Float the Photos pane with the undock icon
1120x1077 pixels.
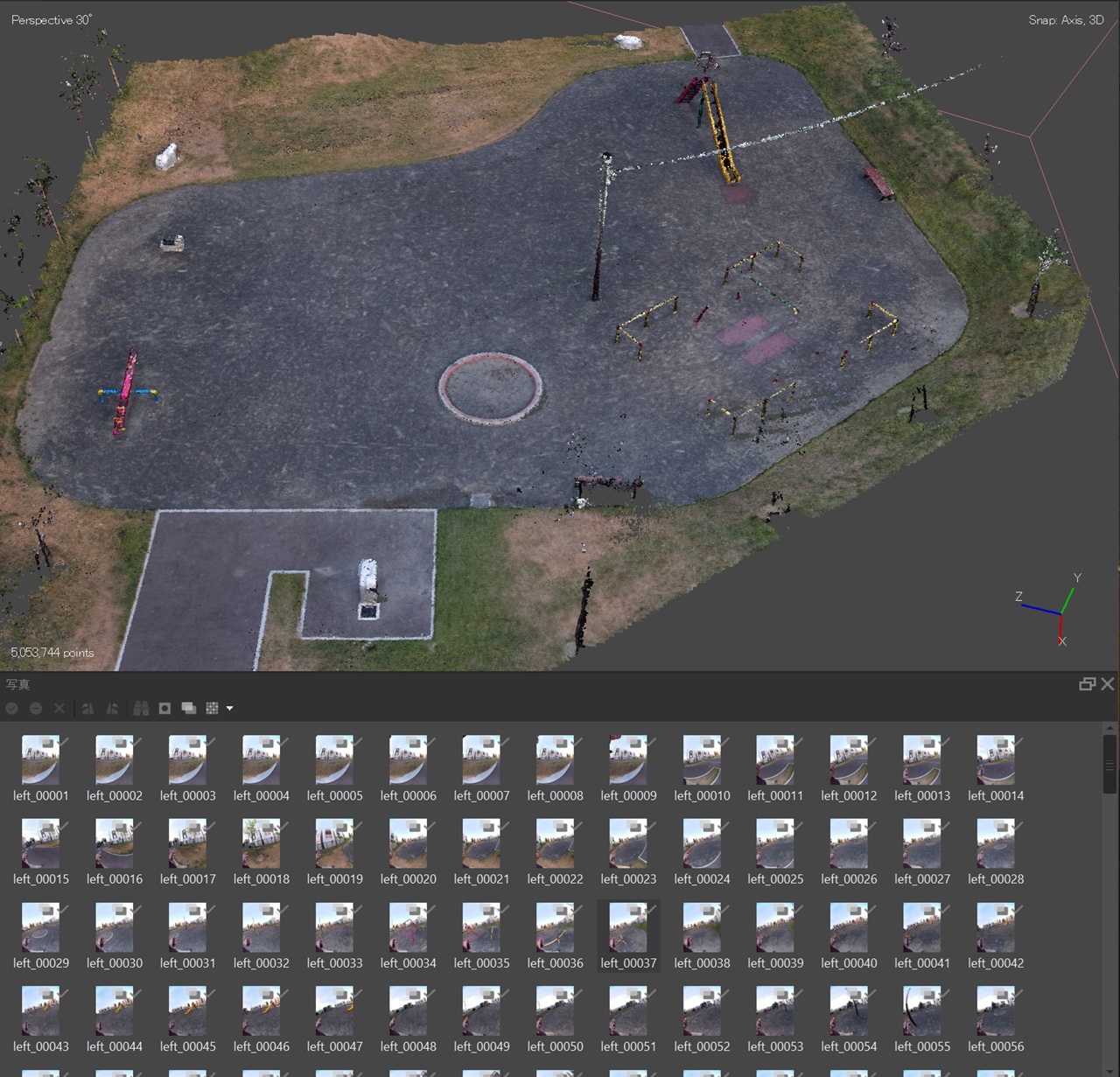pos(1088,684)
